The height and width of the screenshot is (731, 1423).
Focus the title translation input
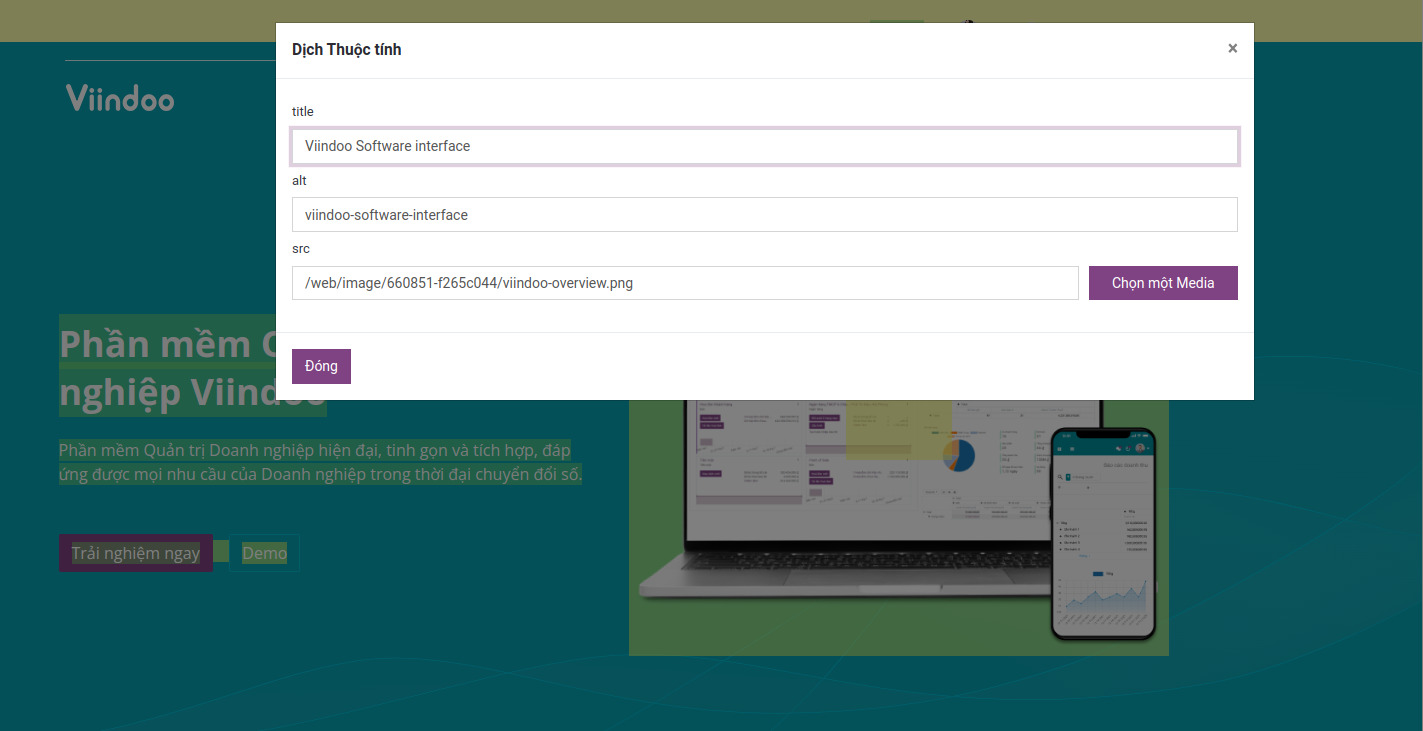tap(765, 146)
